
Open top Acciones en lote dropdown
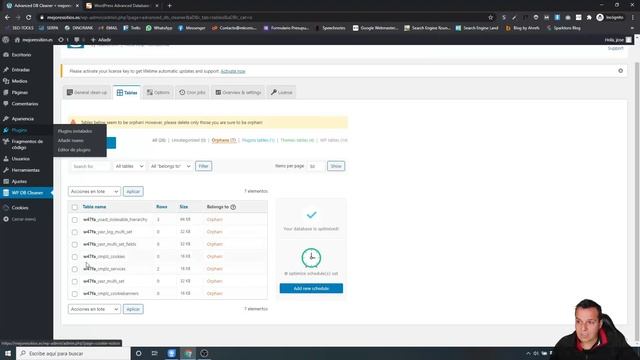coord(94,191)
